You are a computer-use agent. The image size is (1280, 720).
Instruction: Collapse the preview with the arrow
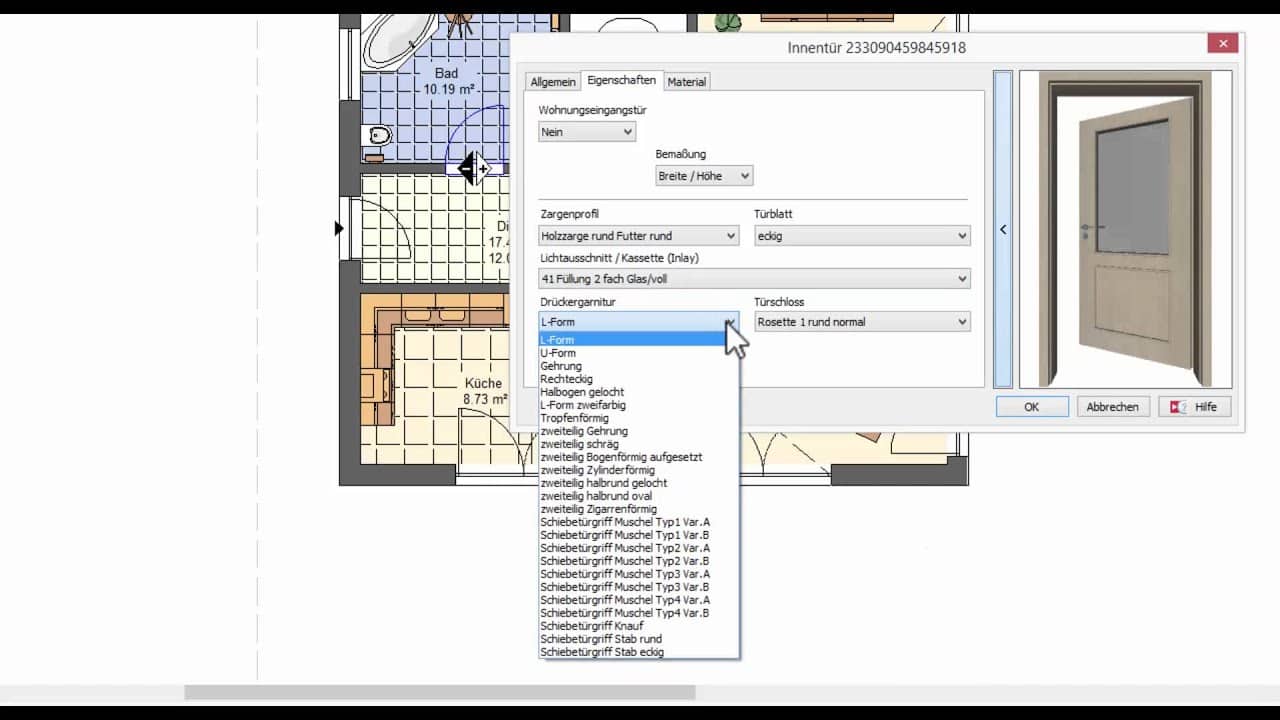(1003, 229)
